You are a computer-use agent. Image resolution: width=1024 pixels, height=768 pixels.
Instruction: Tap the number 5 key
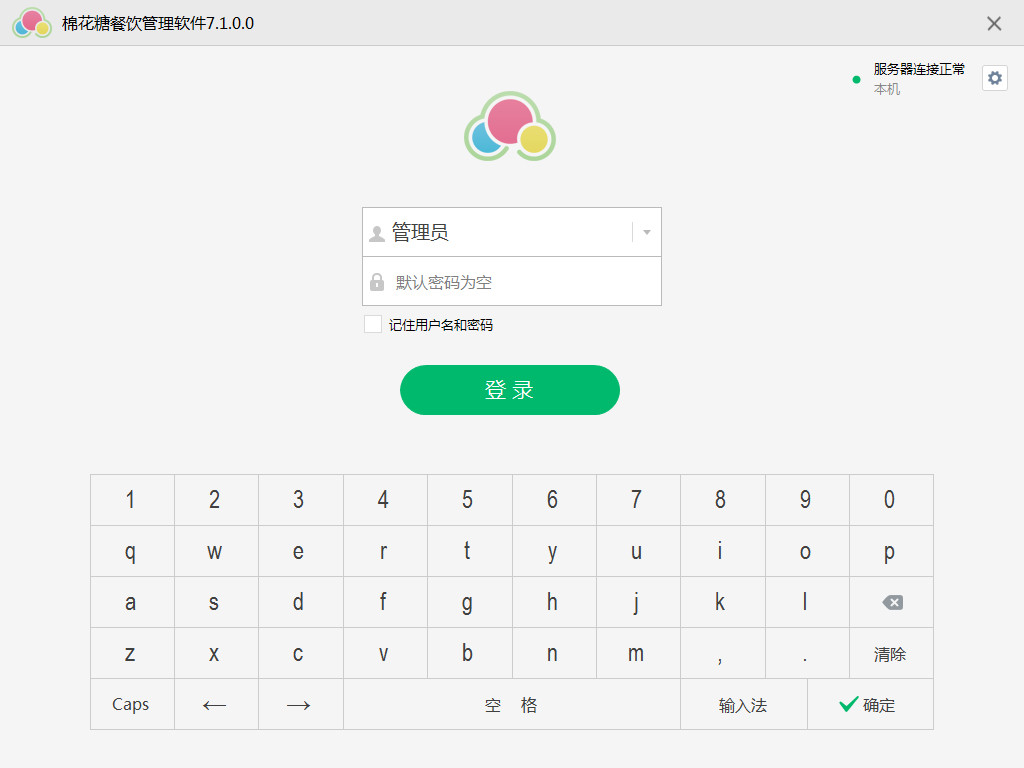click(470, 500)
